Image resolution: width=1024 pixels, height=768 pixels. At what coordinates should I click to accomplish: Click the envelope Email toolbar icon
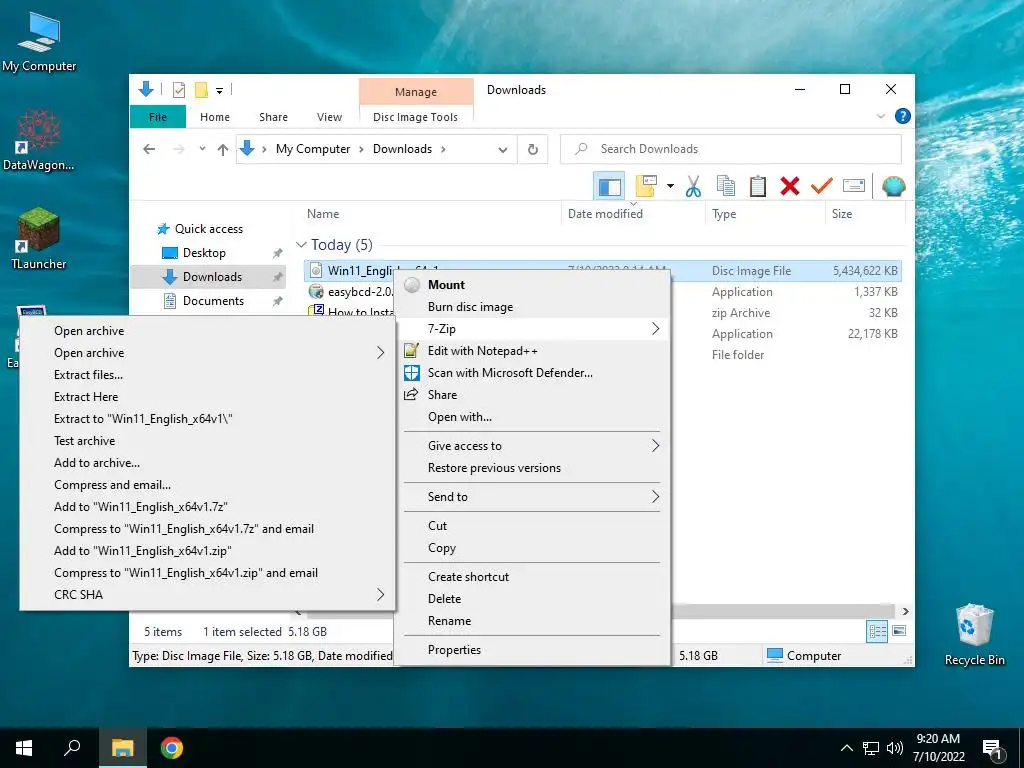[854, 187]
